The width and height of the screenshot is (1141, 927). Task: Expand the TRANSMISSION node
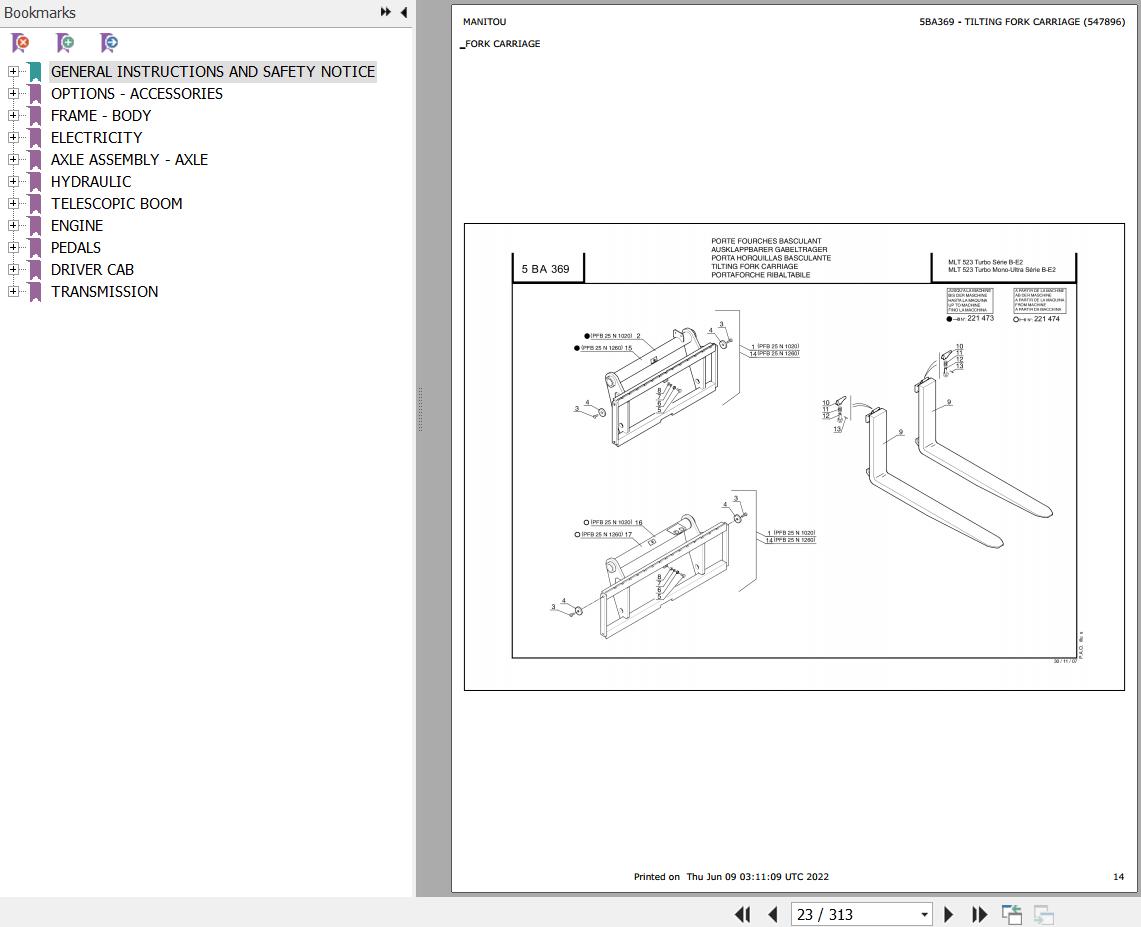(13, 291)
